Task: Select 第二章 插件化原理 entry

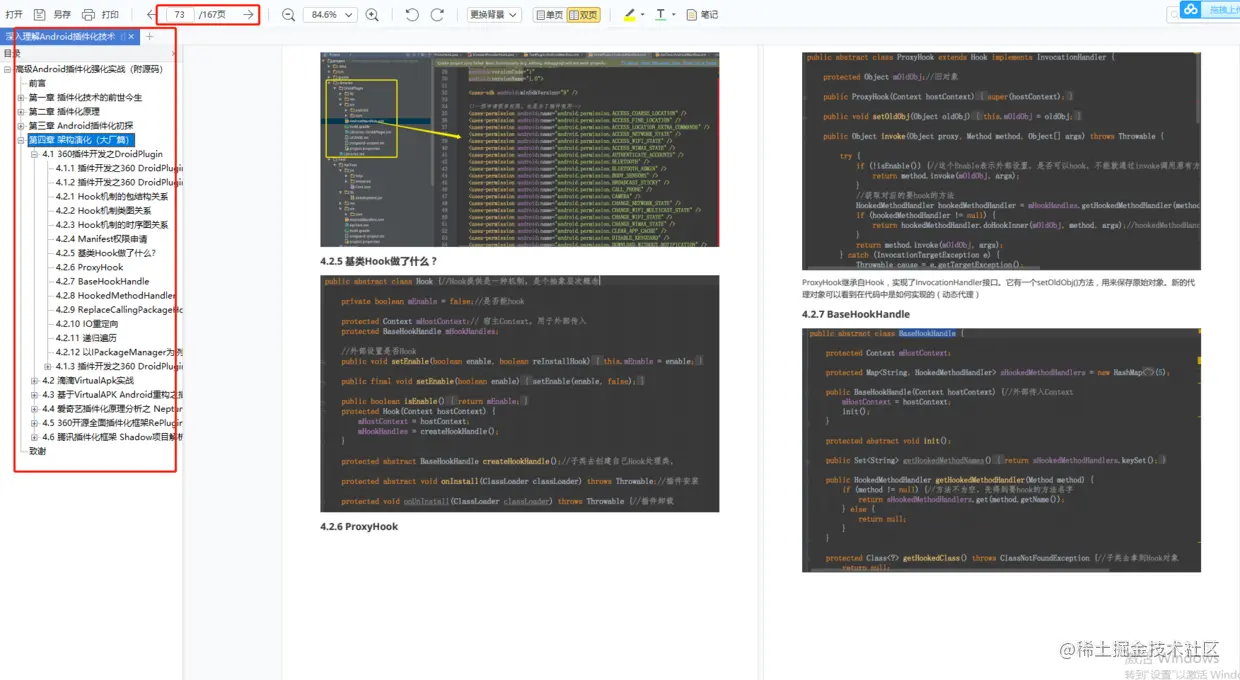Action: pyautogui.click(x=64, y=112)
